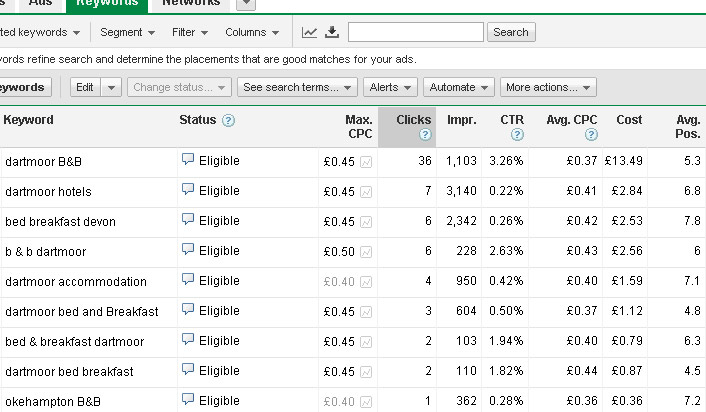Viewport: 706px width, 412px height.
Task: Click the keyword search input field
Action: point(416,32)
